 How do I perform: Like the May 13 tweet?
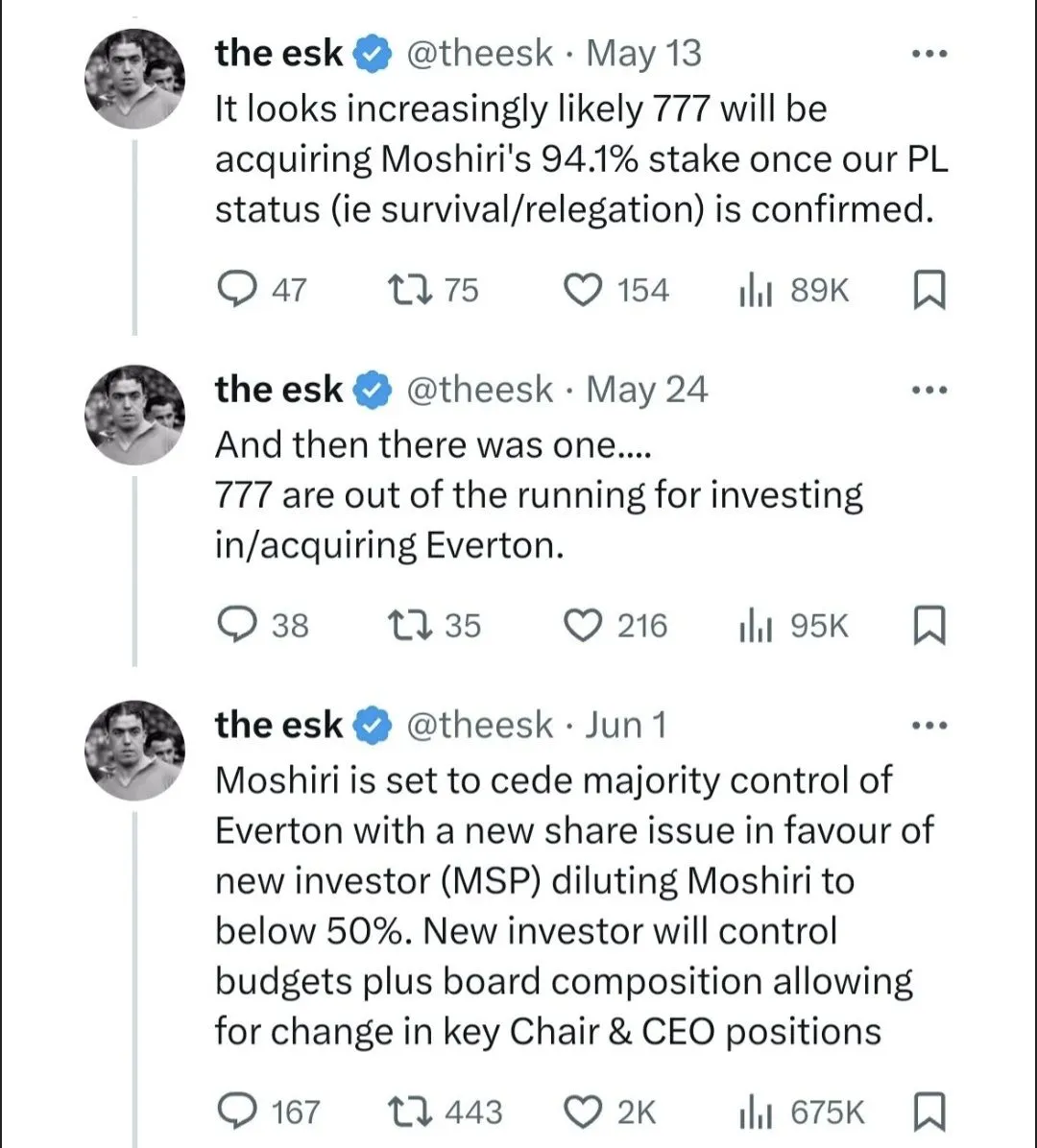582,290
